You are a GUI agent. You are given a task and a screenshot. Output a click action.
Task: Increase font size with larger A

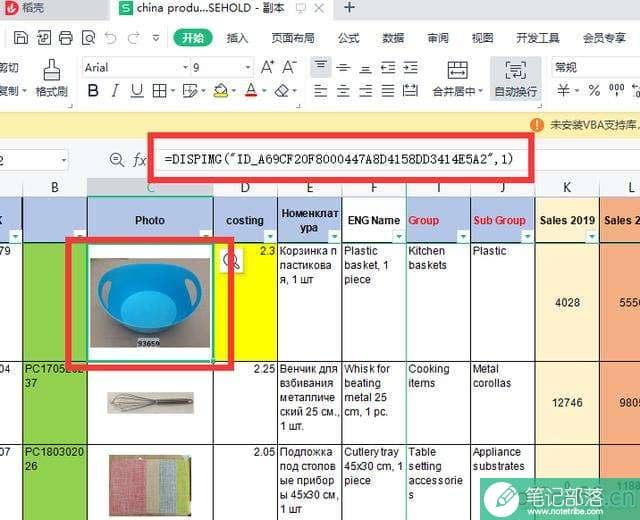267,67
